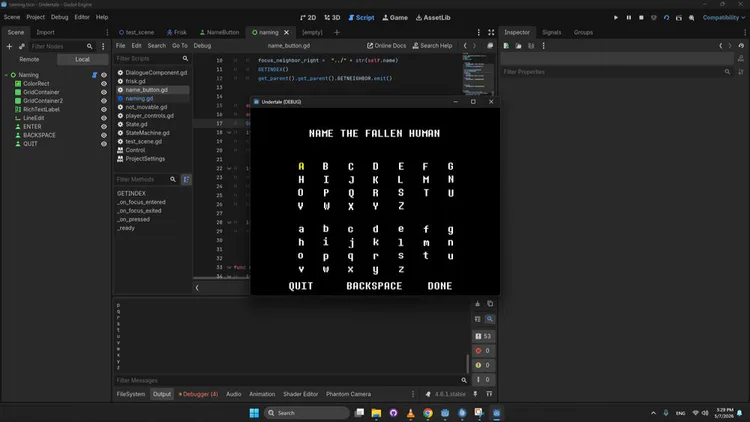
Task: Collapse the Naming root node
Action: coord(6,75)
